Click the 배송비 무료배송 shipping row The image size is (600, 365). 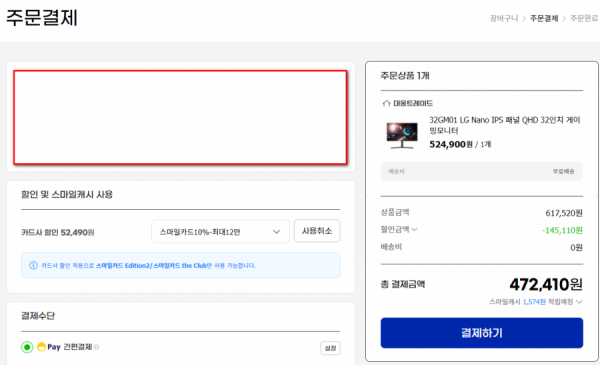pyautogui.click(x=481, y=171)
